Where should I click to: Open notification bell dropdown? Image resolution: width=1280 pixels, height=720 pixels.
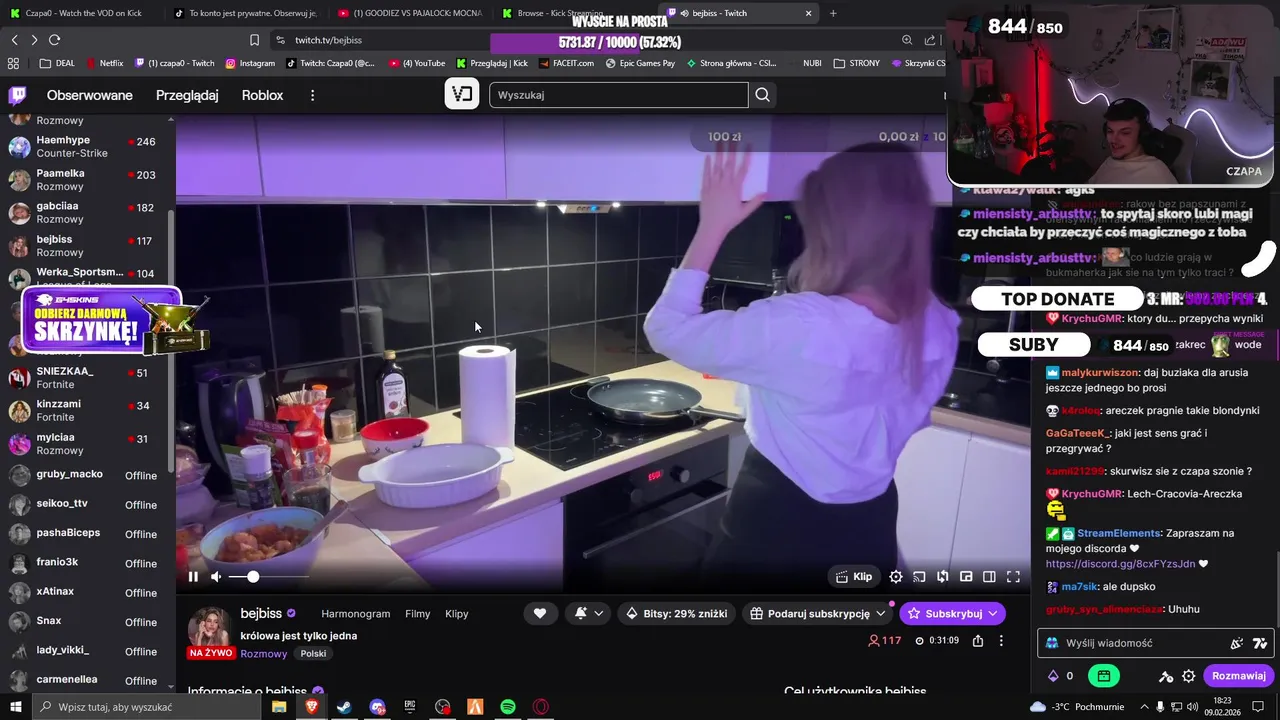click(x=588, y=613)
